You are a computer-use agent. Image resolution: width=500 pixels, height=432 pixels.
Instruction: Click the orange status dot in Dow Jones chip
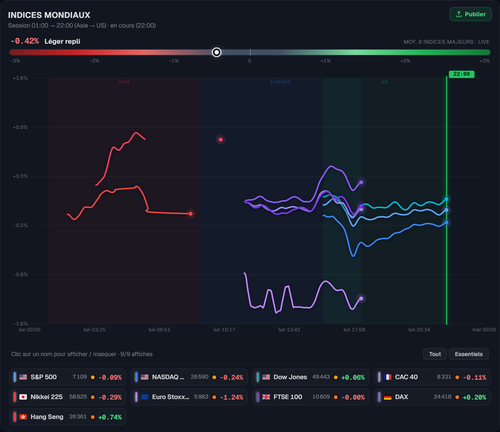click(336, 377)
